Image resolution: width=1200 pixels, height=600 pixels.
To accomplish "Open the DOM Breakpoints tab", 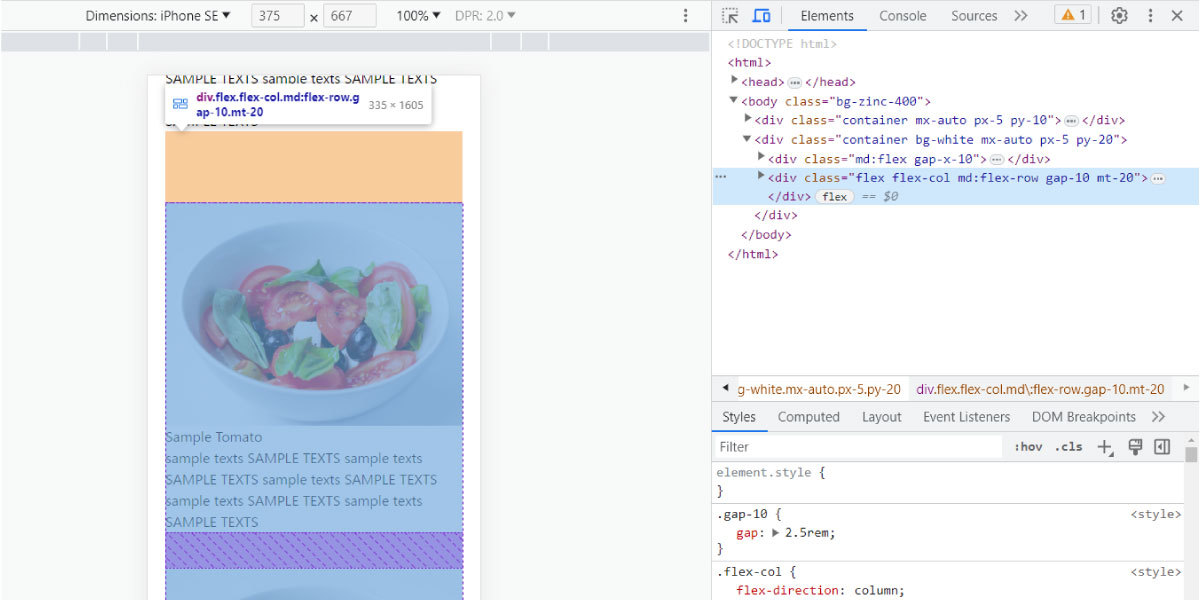I will tap(1084, 417).
